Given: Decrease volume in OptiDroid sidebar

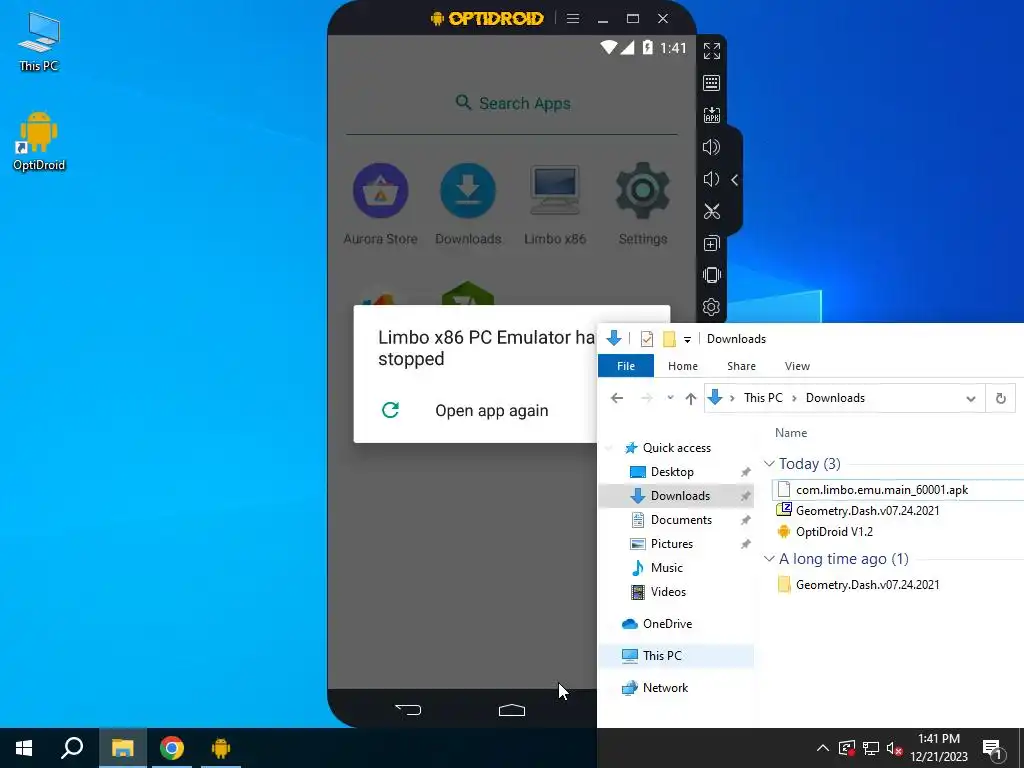Looking at the screenshot, I should 711,179.
